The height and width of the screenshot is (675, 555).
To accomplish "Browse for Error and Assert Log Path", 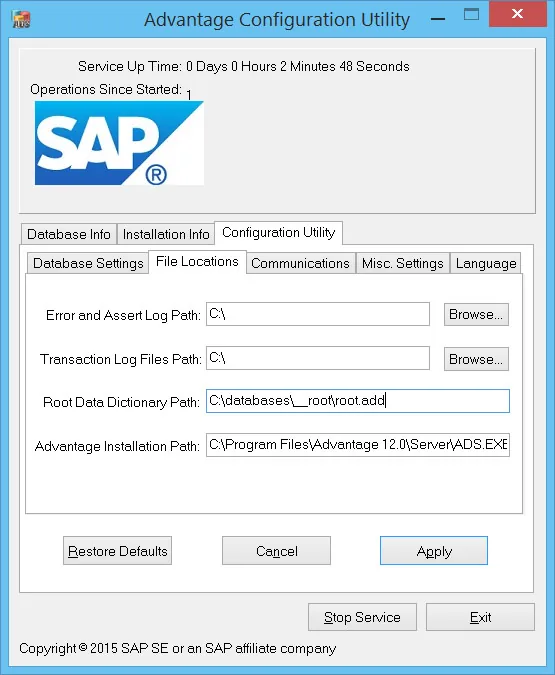I will pyautogui.click(x=476, y=314).
